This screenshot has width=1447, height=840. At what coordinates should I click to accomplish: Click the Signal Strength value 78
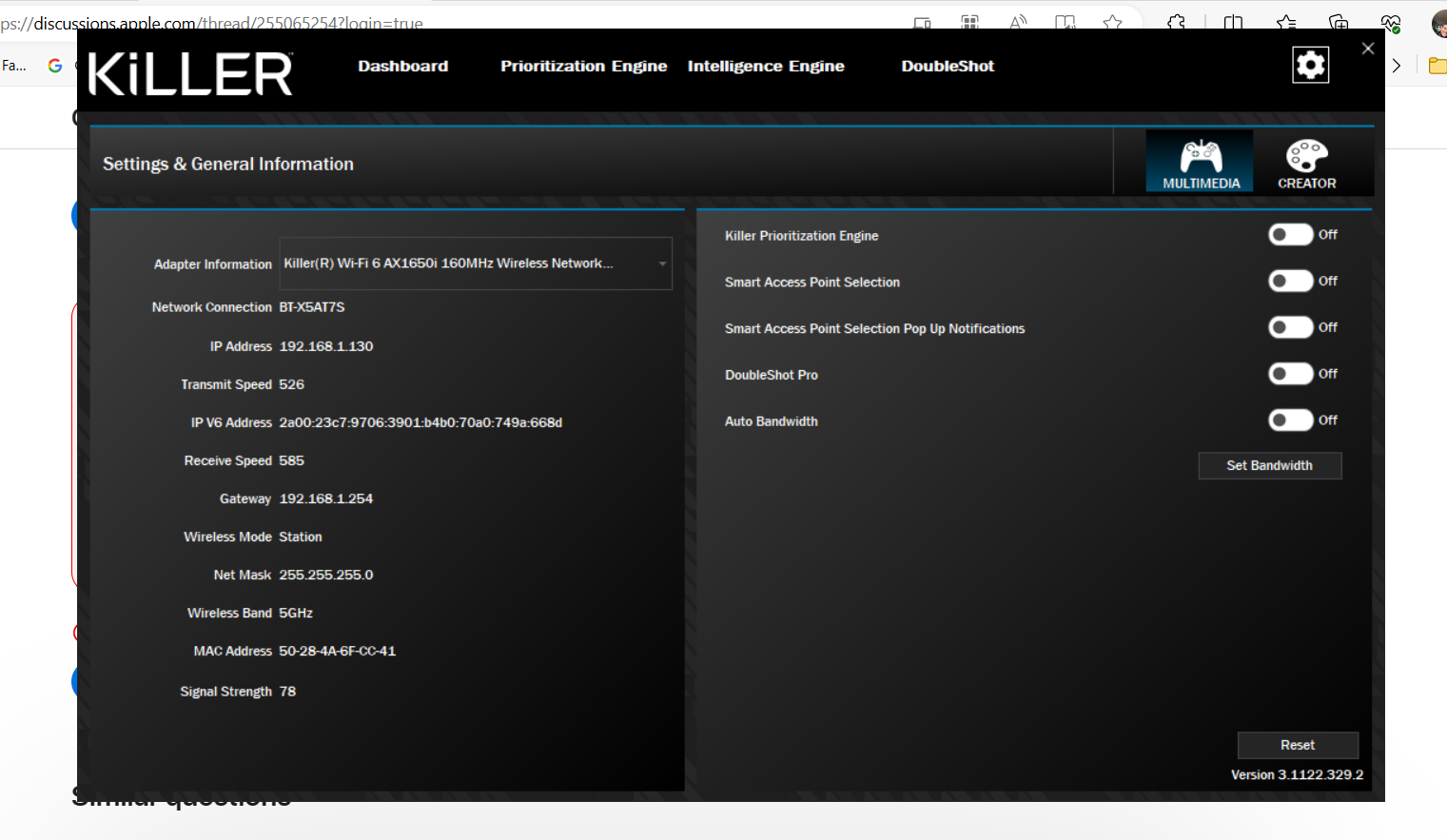[x=287, y=692]
